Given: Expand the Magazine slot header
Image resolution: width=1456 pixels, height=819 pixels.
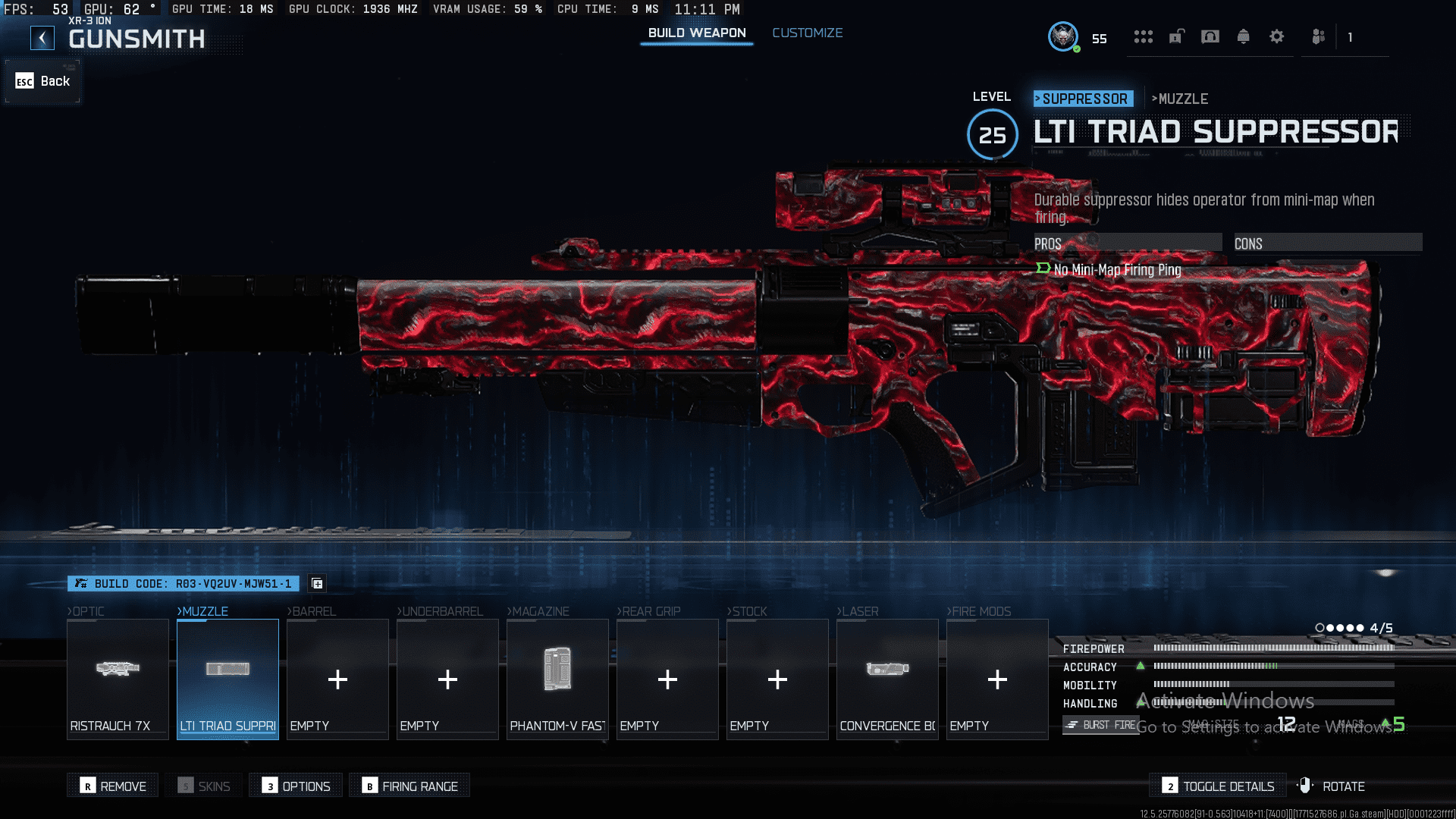Looking at the screenshot, I should tap(538, 611).
